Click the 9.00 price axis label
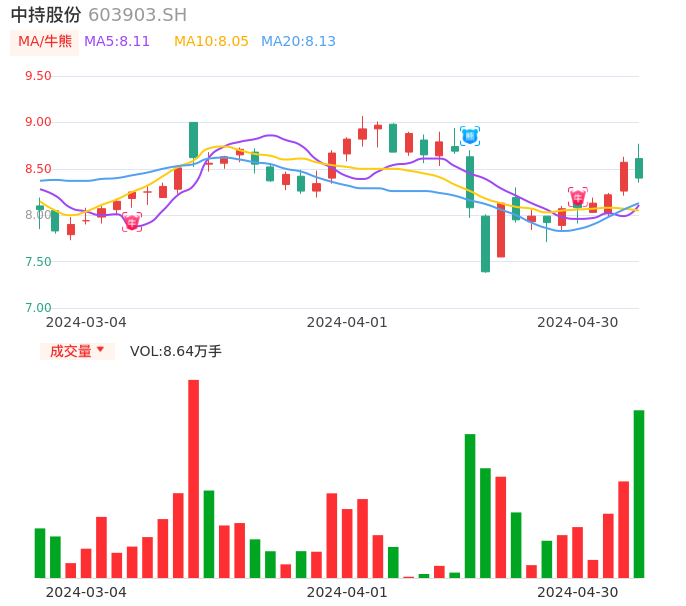This screenshot has width=686, height=606. click(38, 122)
